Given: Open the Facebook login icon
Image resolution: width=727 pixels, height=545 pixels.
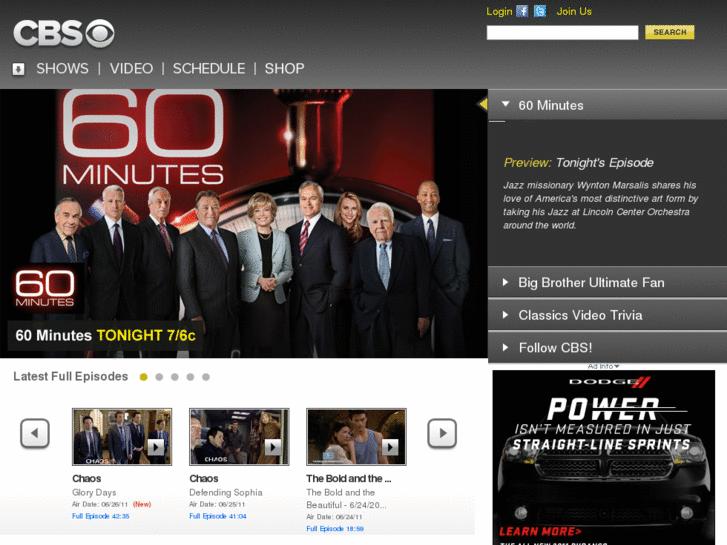Looking at the screenshot, I should point(522,11).
